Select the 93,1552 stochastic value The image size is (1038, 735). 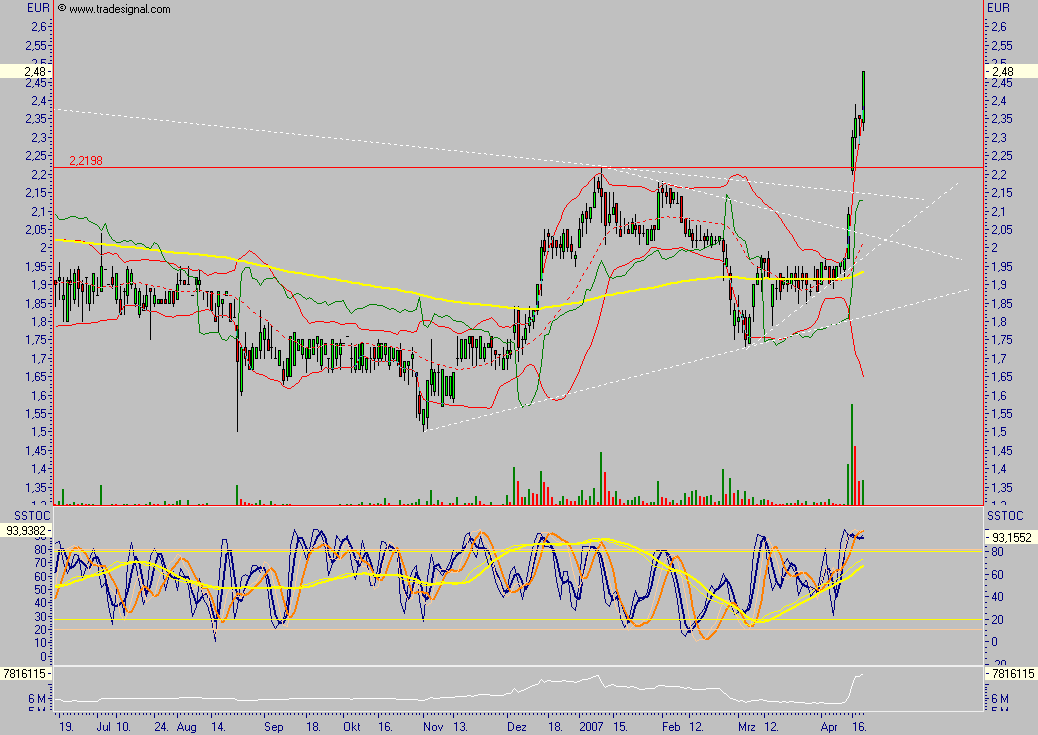point(1012,538)
